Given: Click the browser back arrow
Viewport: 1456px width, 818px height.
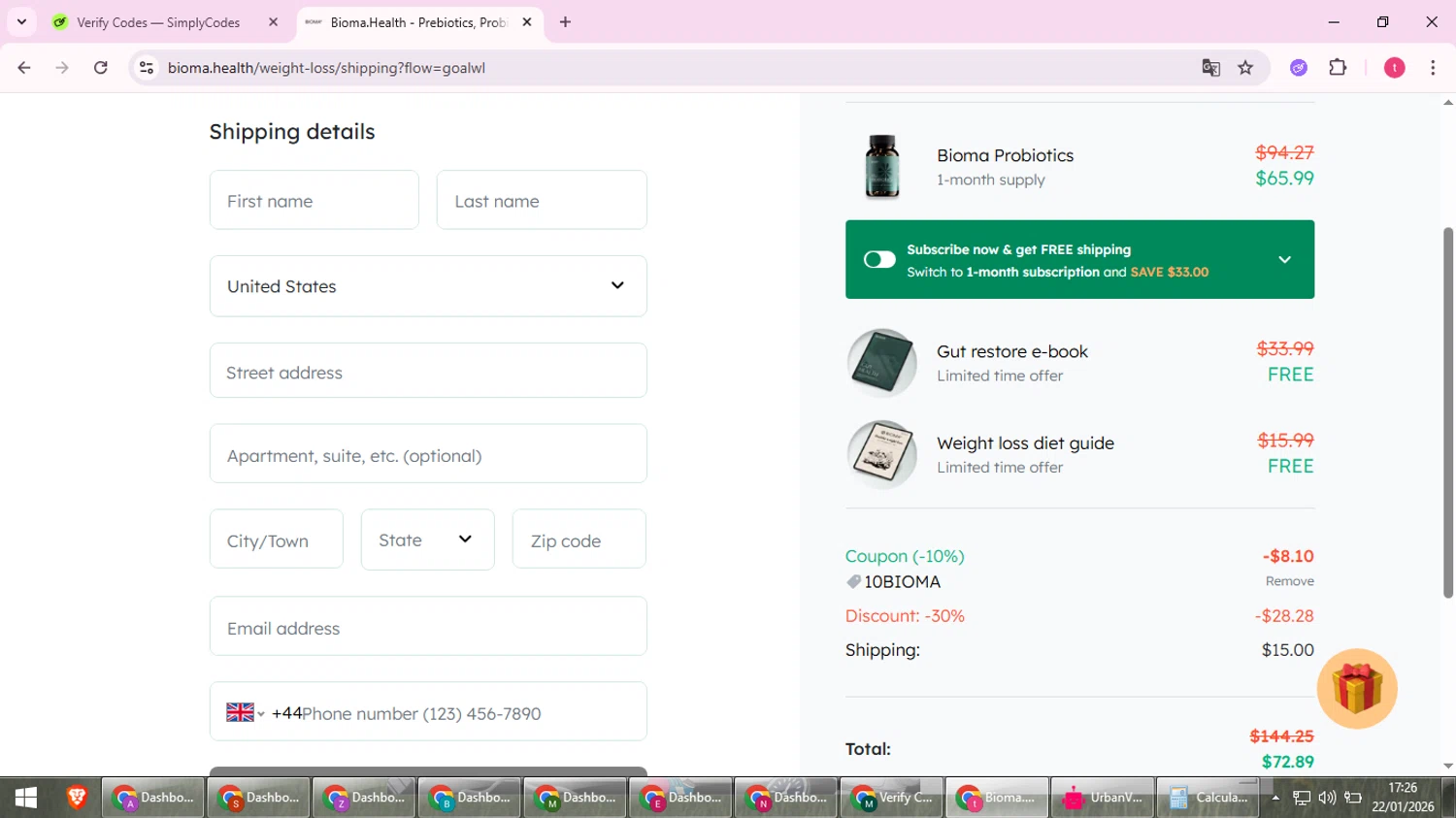Looking at the screenshot, I should [x=24, y=68].
